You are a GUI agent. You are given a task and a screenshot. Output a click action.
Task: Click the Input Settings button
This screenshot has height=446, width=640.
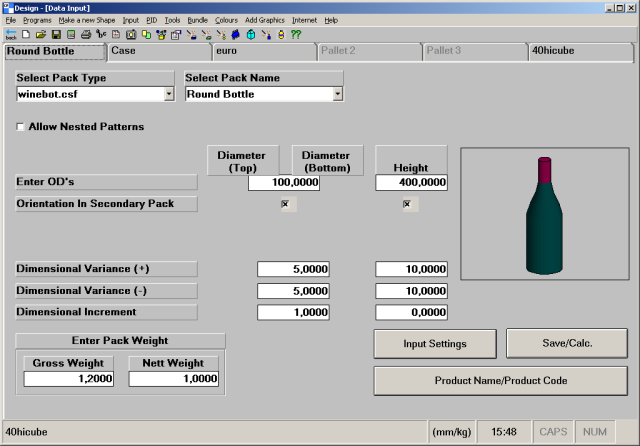pyautogui.click(x=435, y=344)
